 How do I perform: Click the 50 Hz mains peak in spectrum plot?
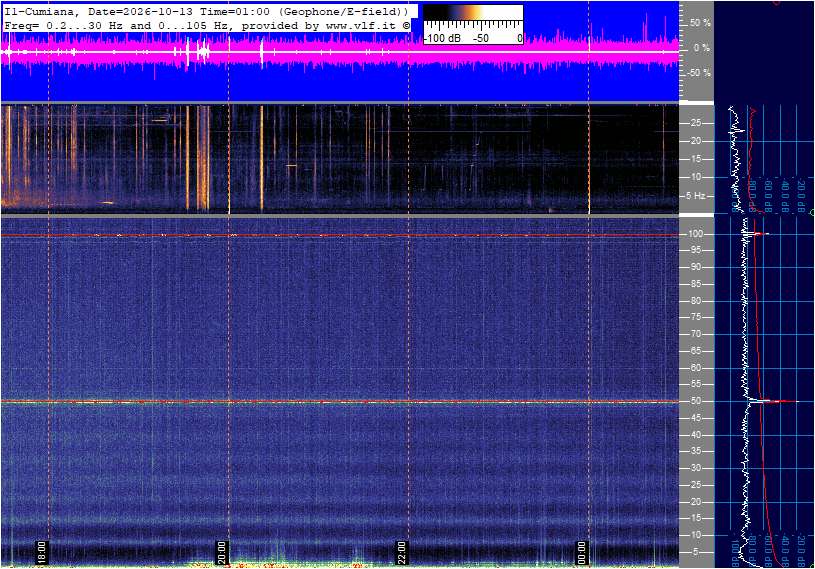coord(772,401)
